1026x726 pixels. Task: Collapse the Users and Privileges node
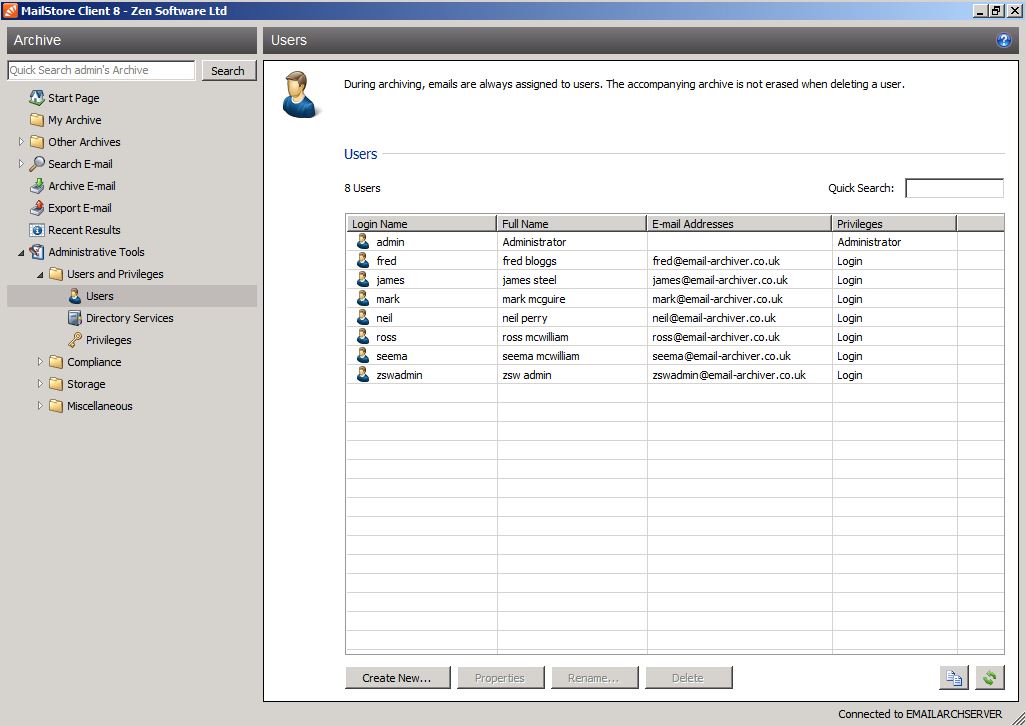click(x=40, y=275)
